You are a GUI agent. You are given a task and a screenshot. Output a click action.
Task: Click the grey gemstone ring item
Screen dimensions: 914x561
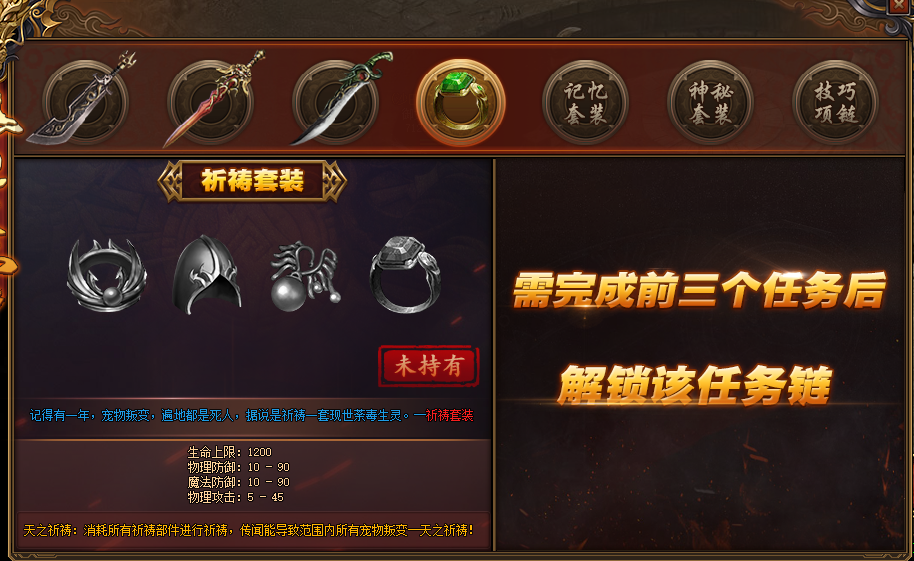click(x=405, y=274)
